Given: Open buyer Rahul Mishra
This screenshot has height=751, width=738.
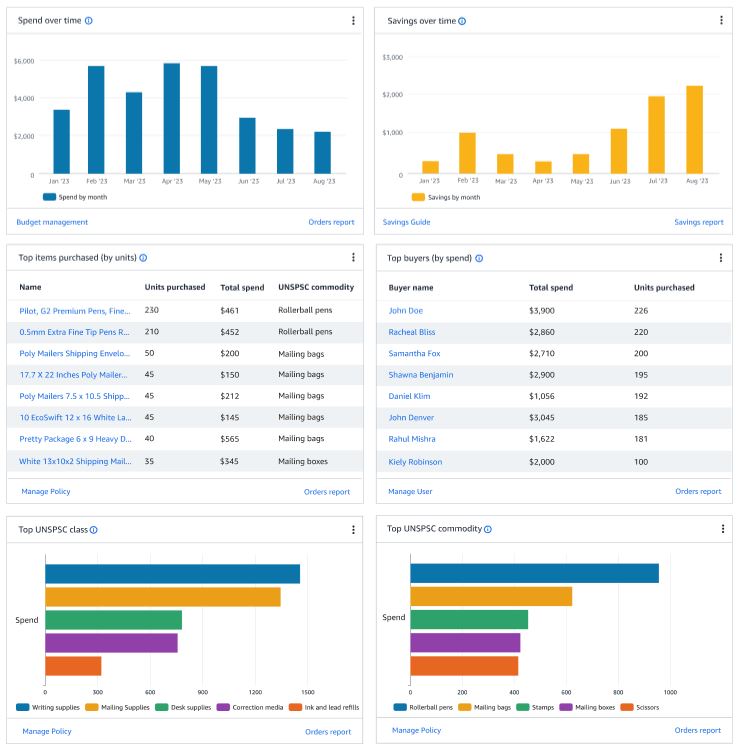Looking at the screenshot, I should [x=412, y=439].
